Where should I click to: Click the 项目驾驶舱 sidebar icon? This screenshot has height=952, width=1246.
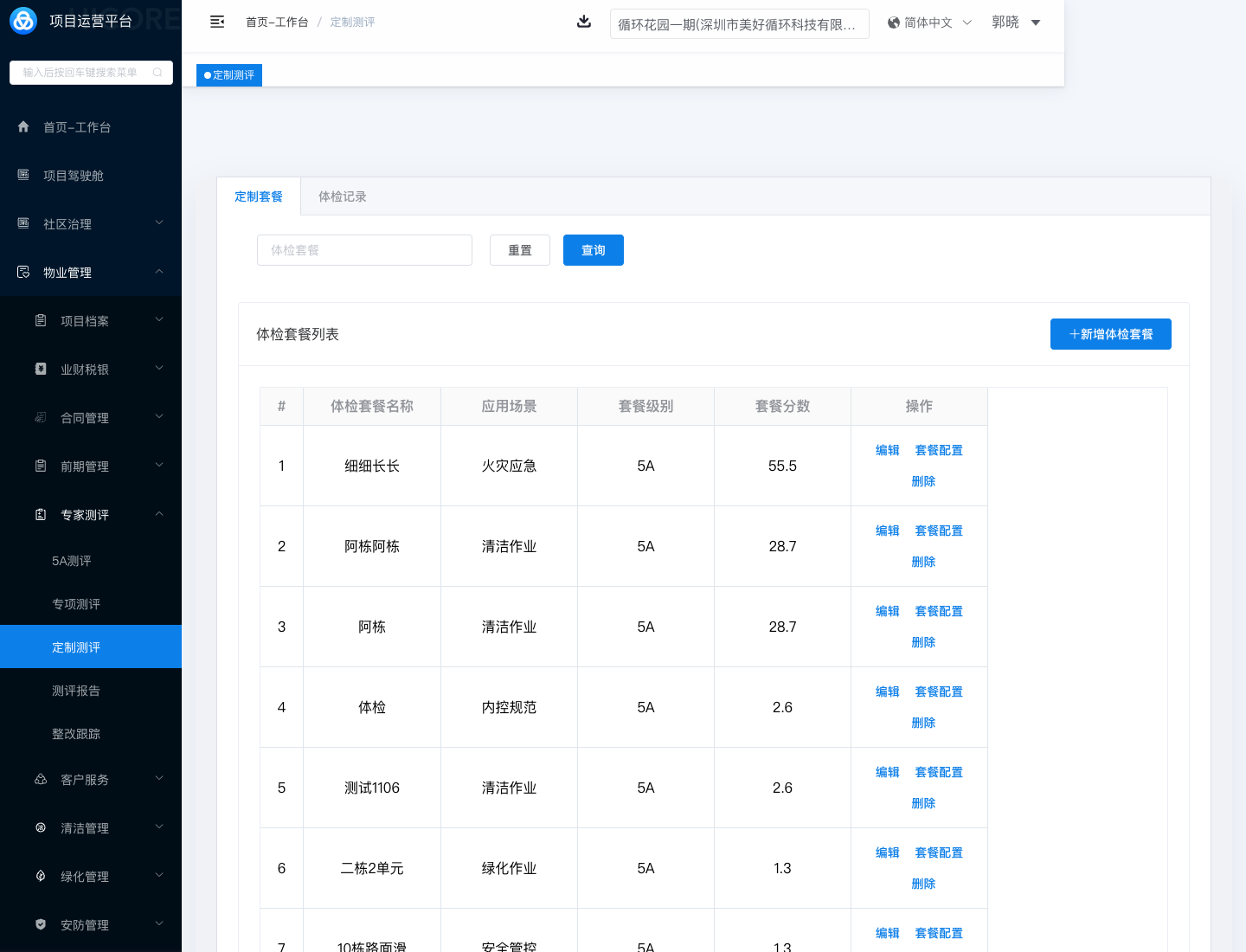pos(23,175)
